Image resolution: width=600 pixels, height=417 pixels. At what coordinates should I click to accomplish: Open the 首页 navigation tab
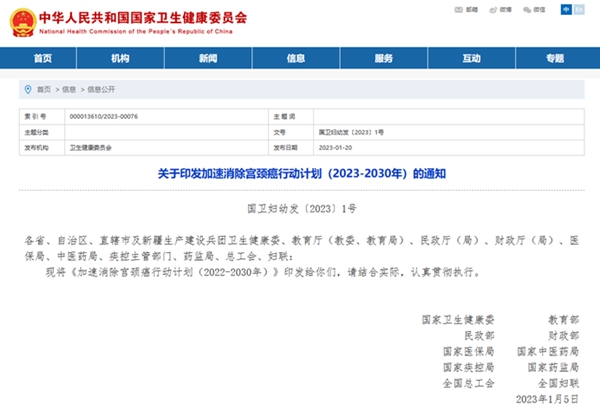click(44, 59)
